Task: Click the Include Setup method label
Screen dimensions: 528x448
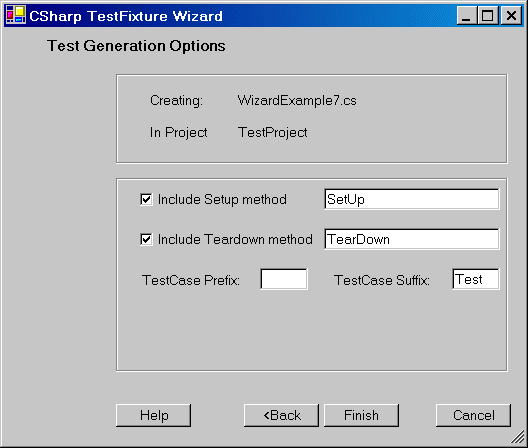Action: point(222,199)
